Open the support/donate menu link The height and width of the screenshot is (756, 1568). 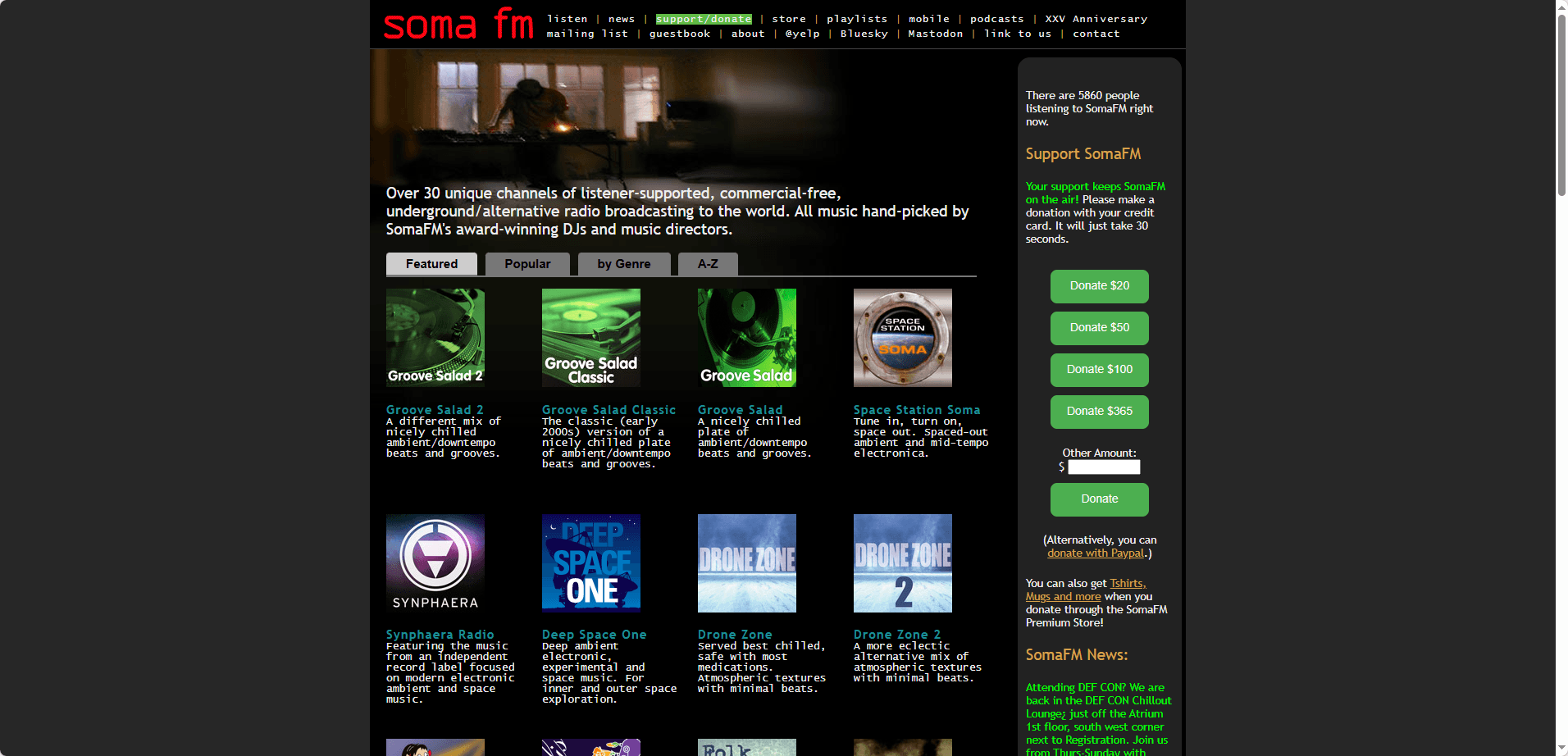[704, 19]
